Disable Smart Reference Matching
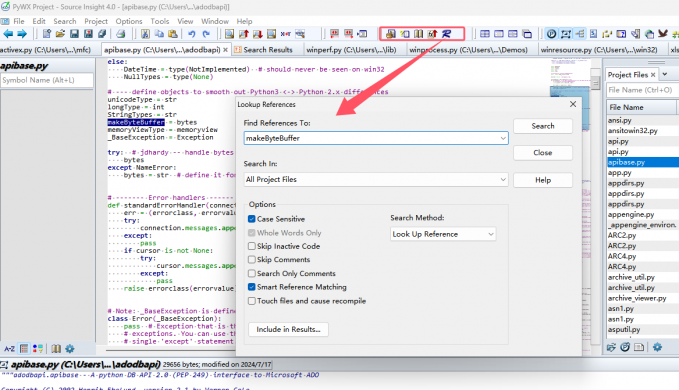The width and height of the screenshot is (679, 390). click(252, 287)
